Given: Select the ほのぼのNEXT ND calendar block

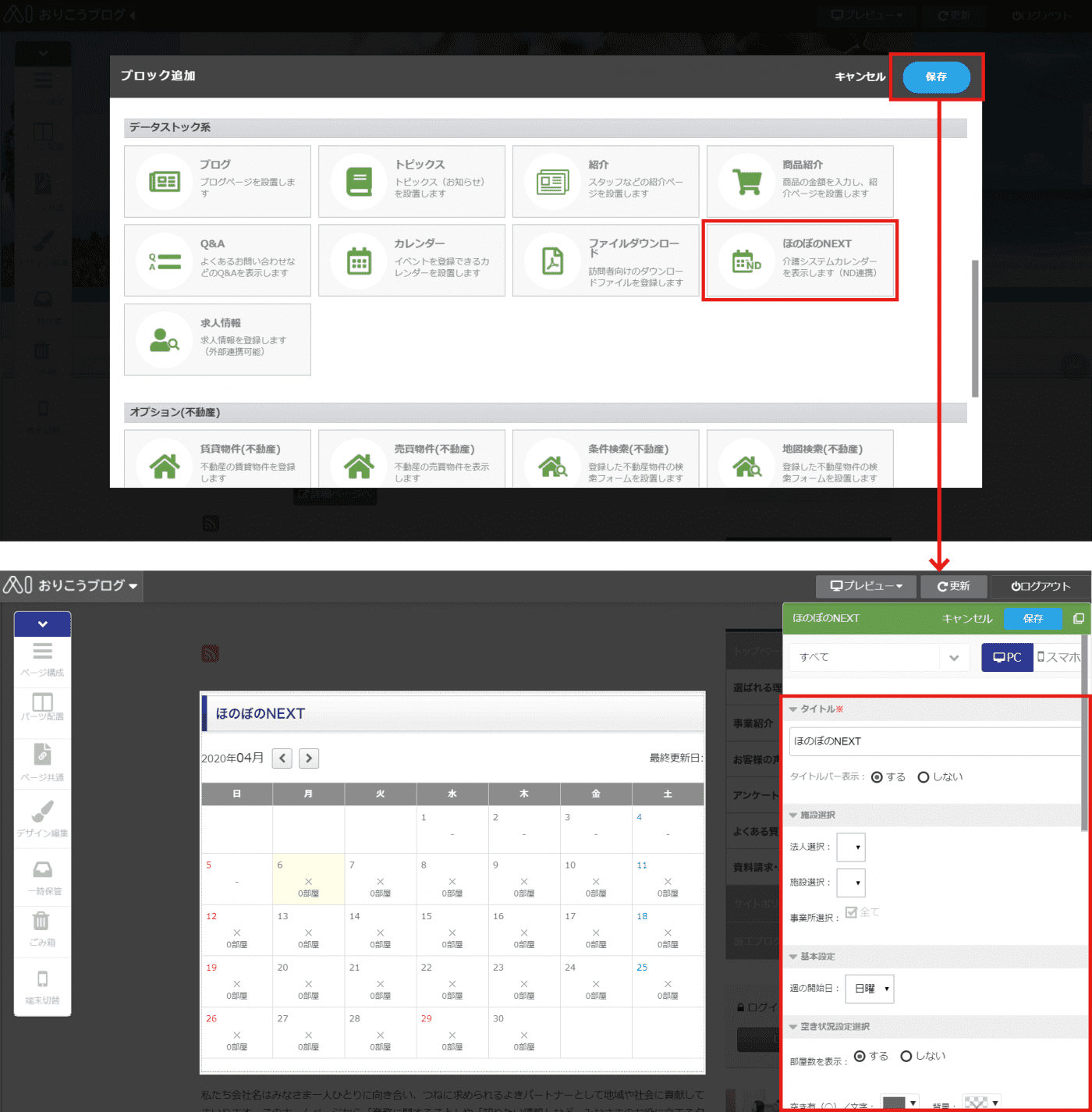Looking at the screenshot, I should tap(800, 261).
